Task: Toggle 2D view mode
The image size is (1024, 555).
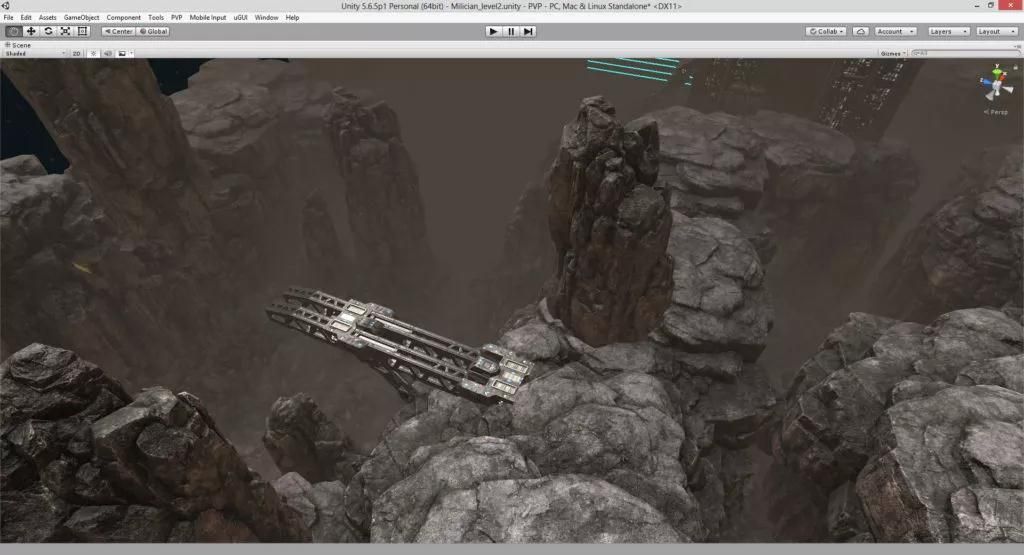Action: [x=76, y=53]
